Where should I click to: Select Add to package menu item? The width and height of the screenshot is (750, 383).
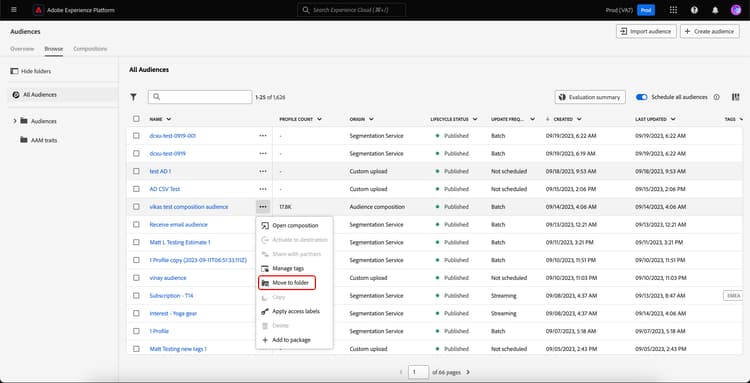(294, 340)
